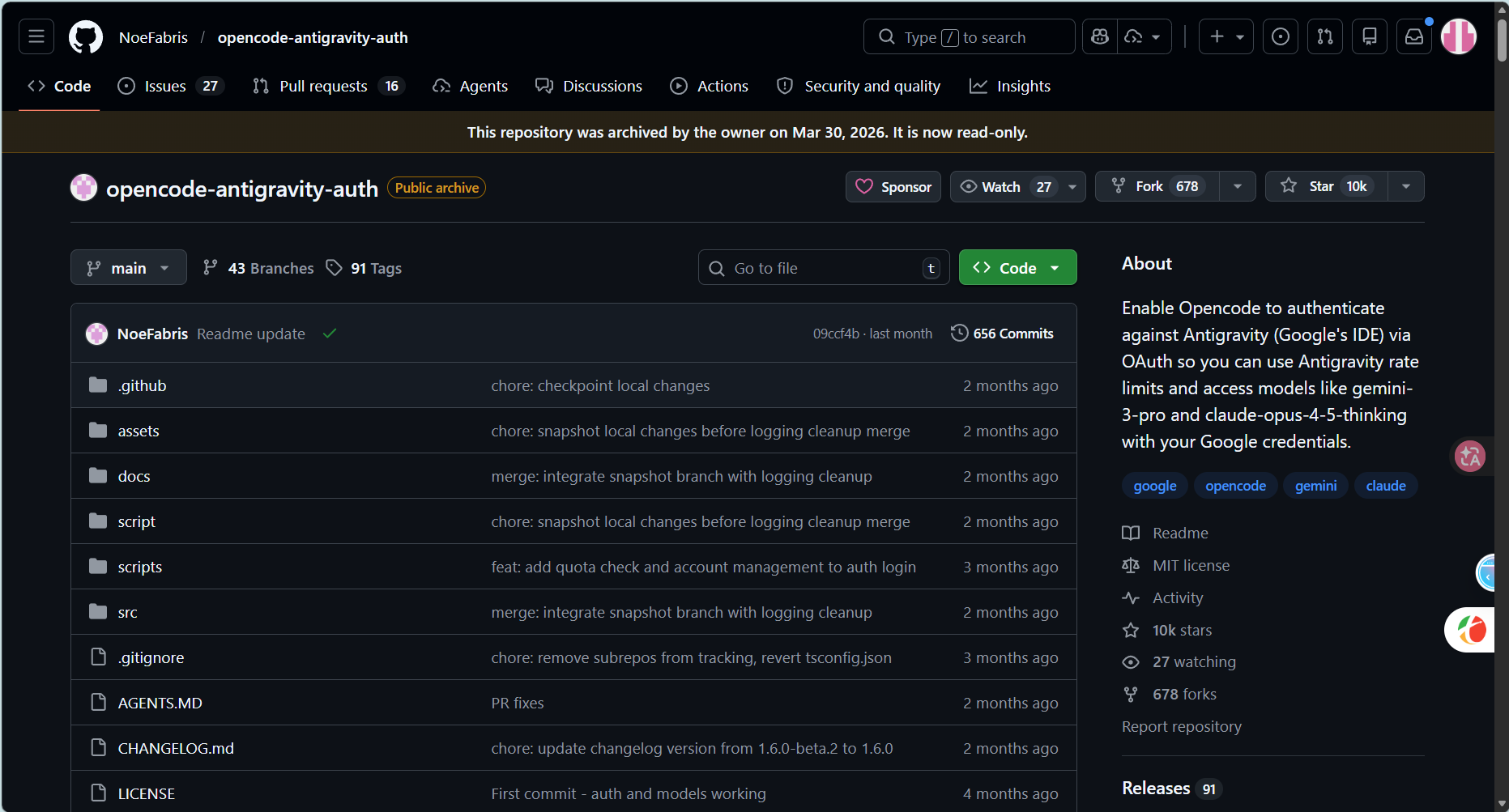Switch to the Agents tab
Viewport: 1509px width, 812px height.
(x=471, y=86)
